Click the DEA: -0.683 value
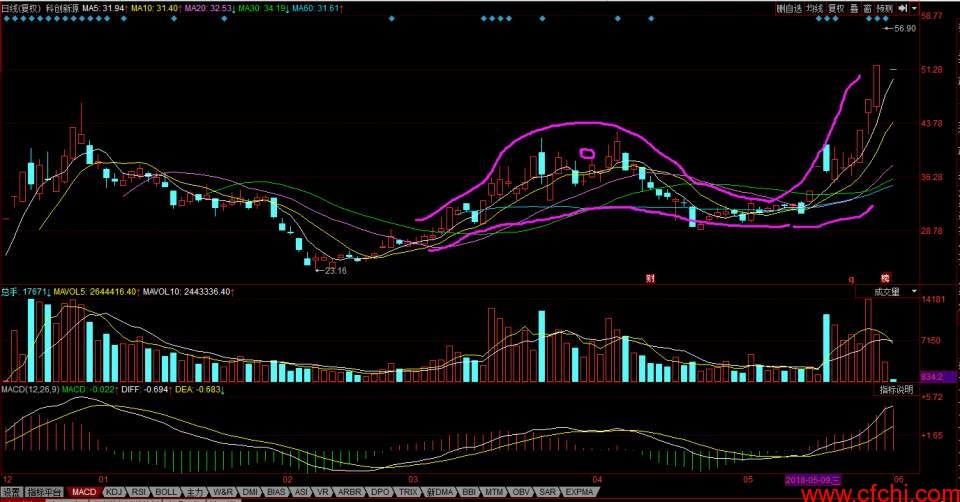The width and height of the screenshot is (960, 502). click(x=200, y=389)
